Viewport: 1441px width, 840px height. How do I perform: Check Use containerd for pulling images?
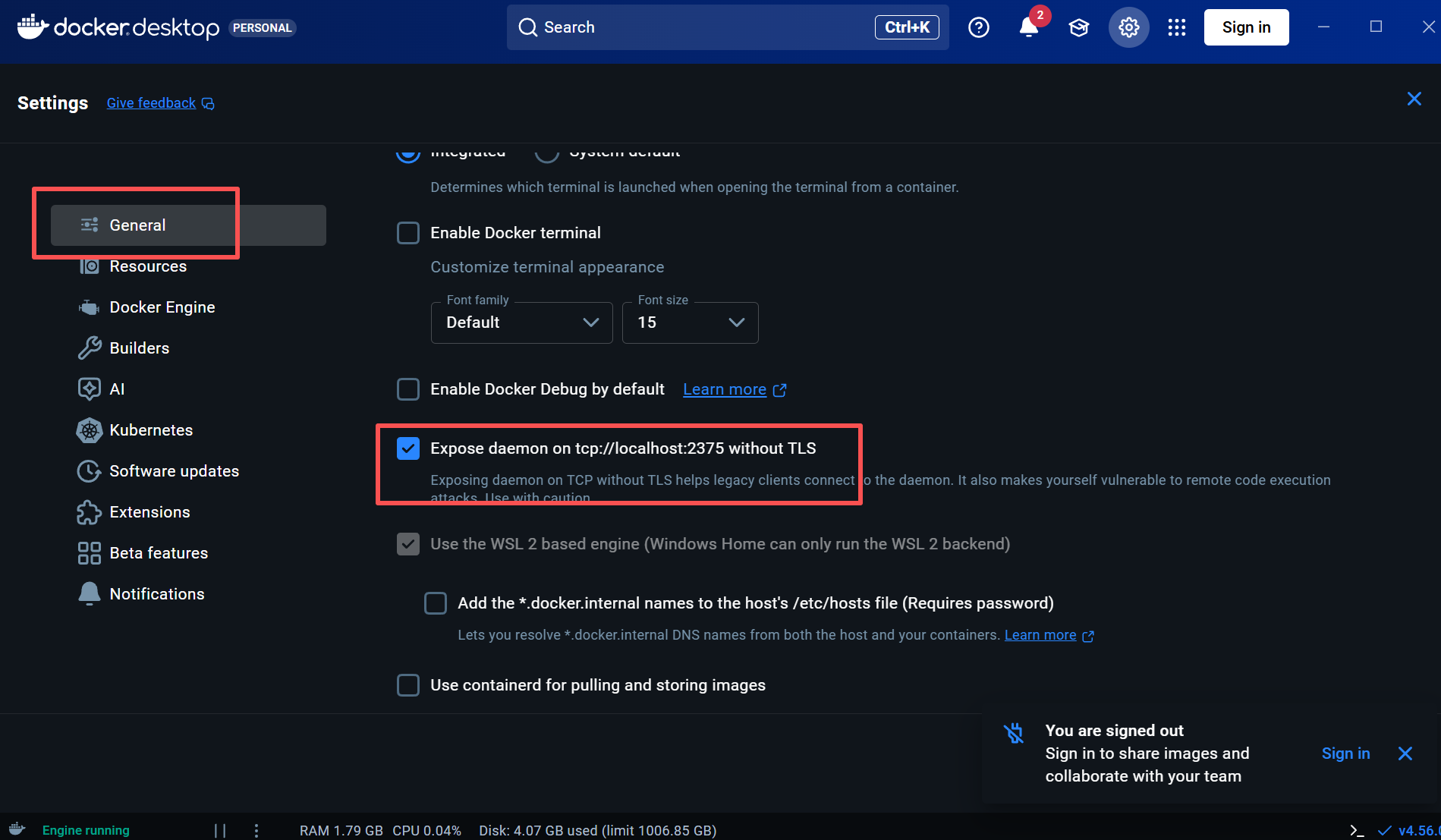coord(408,685)
